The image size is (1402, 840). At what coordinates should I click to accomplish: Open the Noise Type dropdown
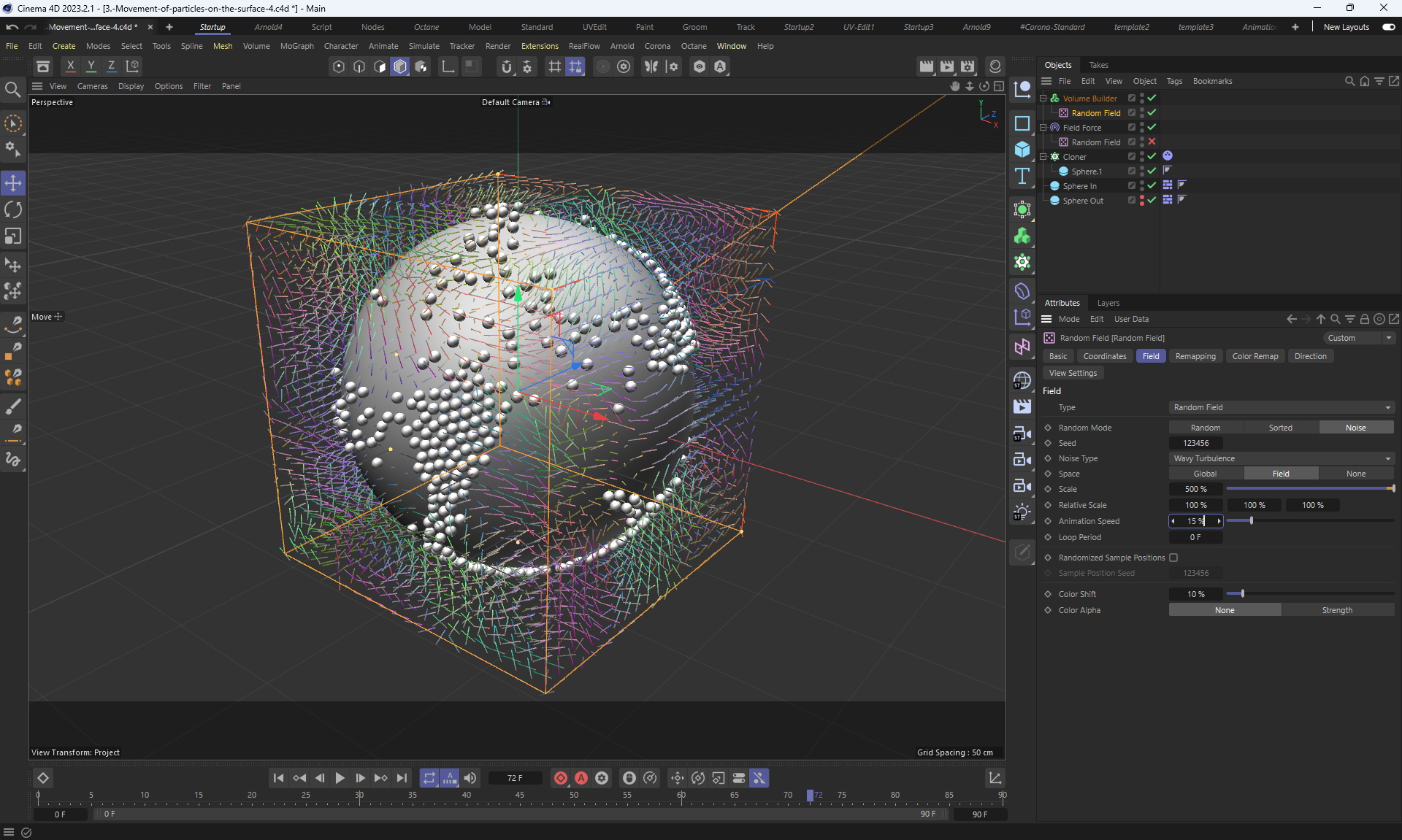[1281, 458]
